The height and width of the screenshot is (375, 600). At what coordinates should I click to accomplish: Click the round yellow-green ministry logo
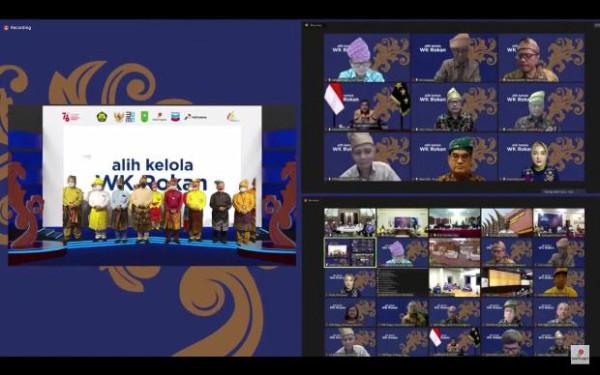point(102,117)
